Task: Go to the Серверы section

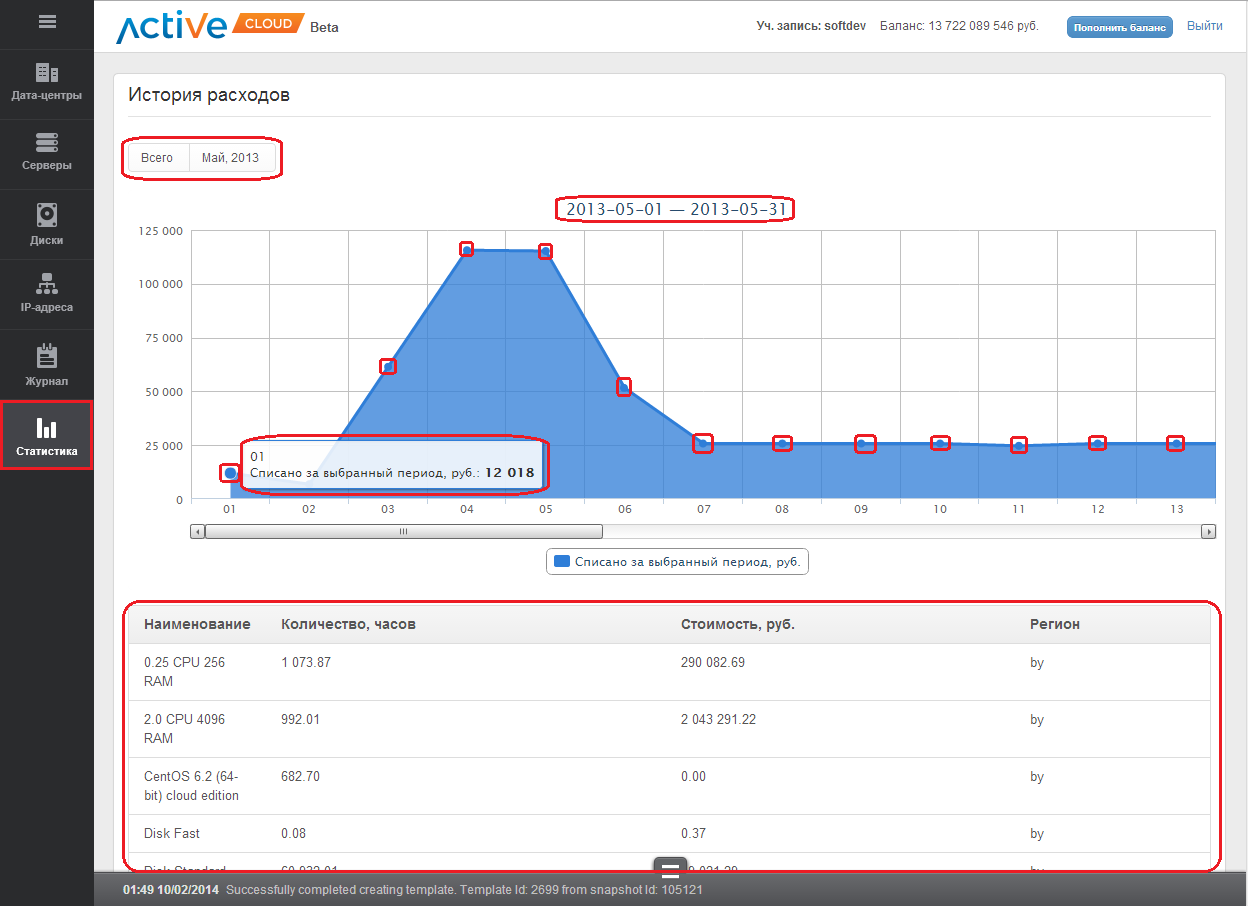Action: pos(47,153)
